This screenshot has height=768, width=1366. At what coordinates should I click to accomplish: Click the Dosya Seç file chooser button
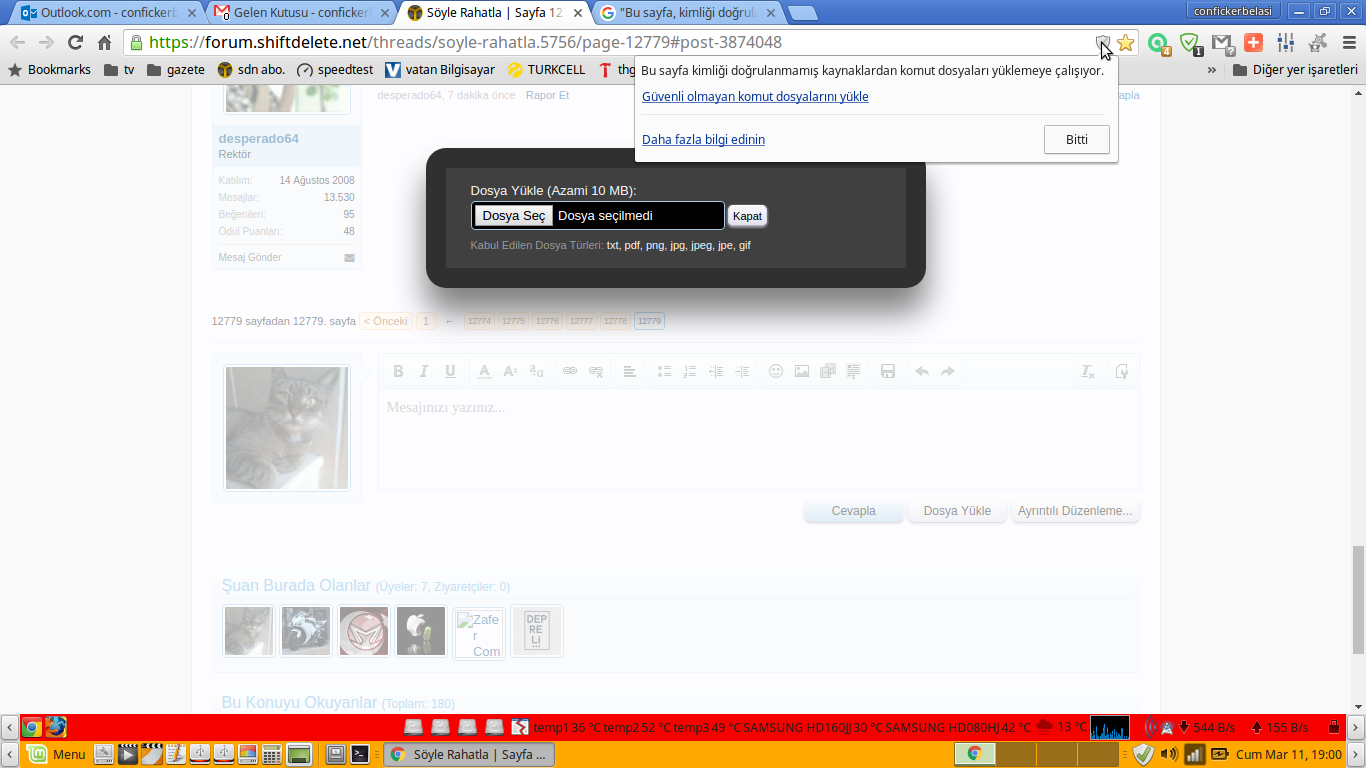513,216
